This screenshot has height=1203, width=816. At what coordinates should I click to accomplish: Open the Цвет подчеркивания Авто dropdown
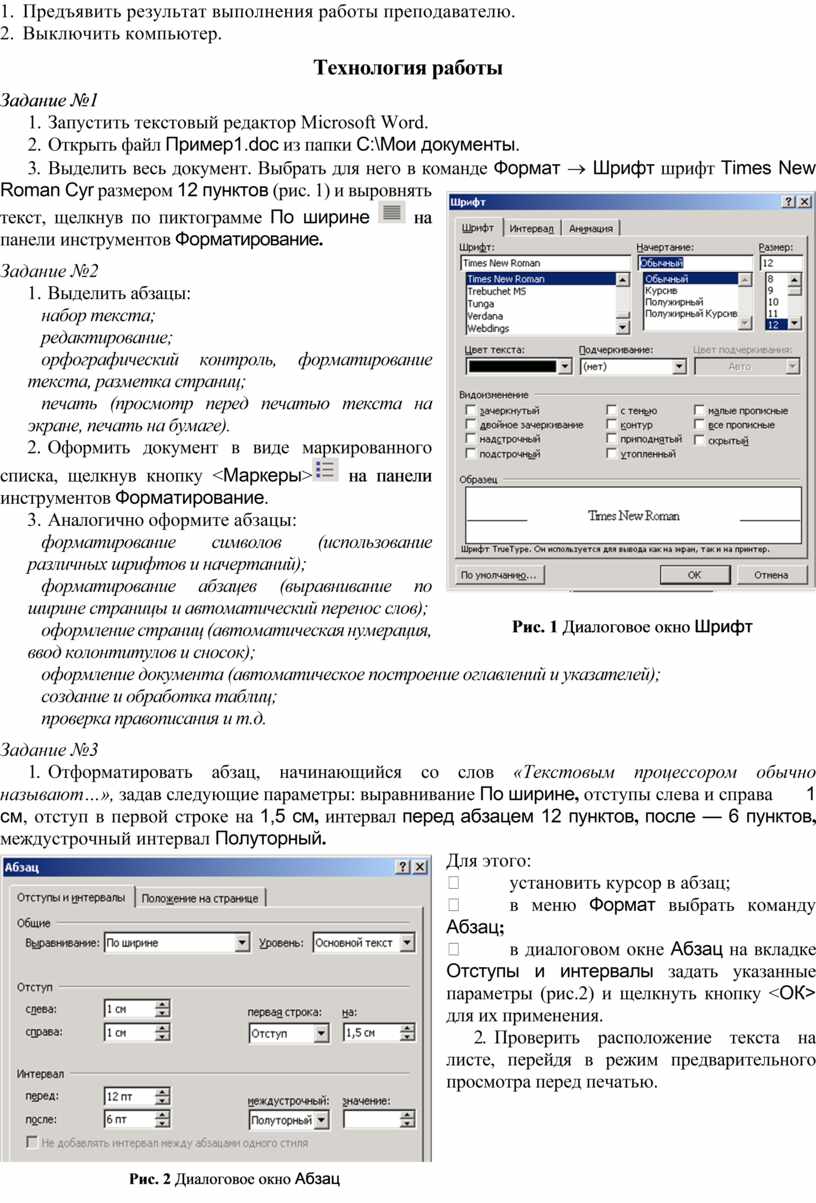click(x=746, y=367)
